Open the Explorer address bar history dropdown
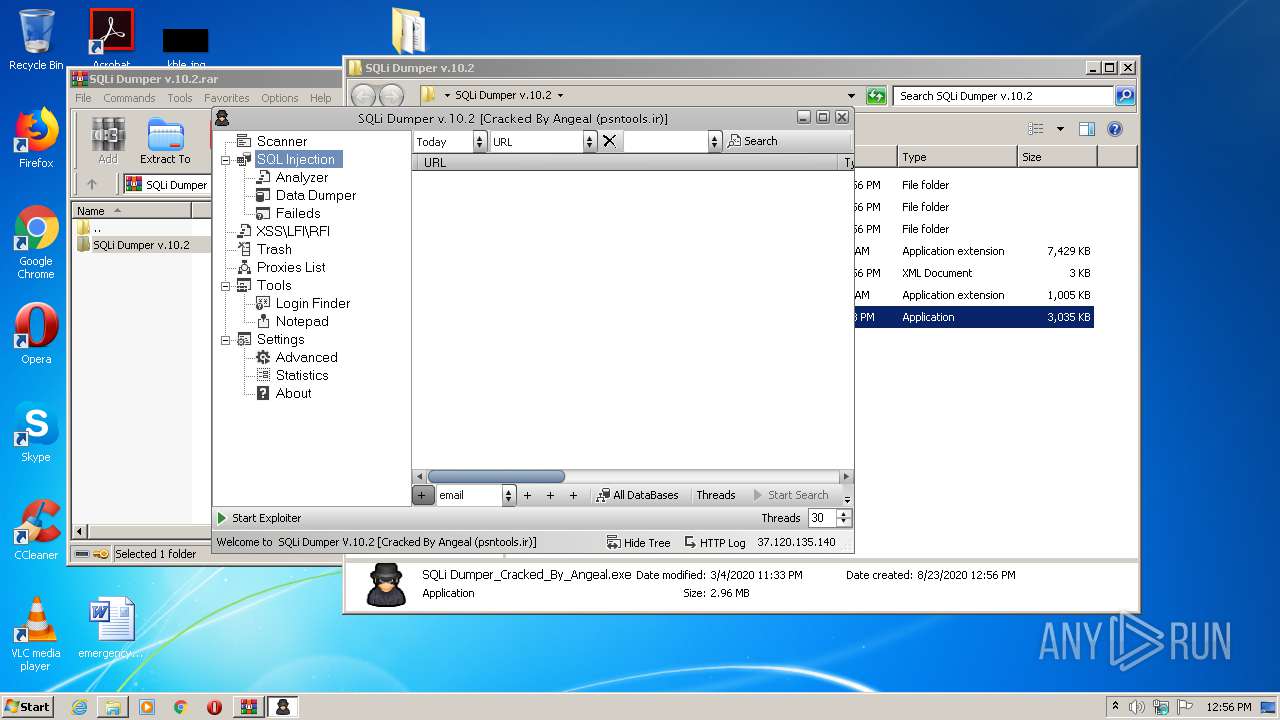1280x720 pixels. pyautogui.click(x=851, y=96)
